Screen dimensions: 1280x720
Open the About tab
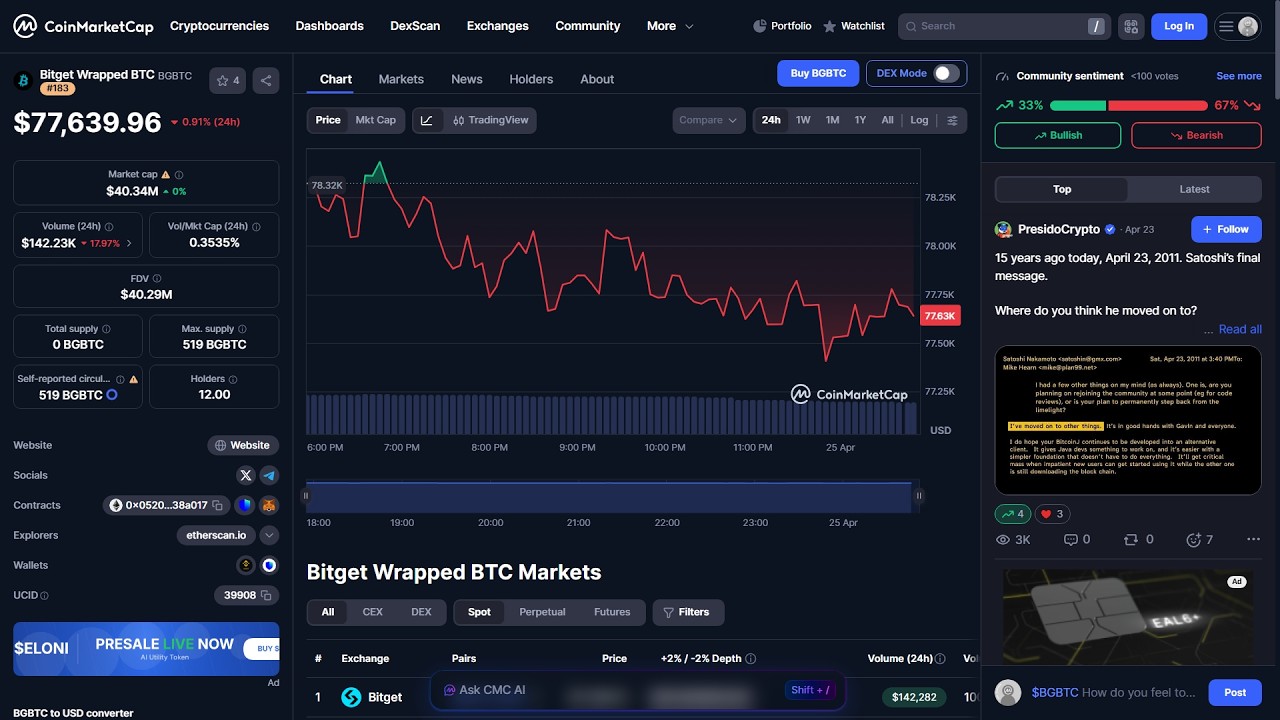(597, 79)
